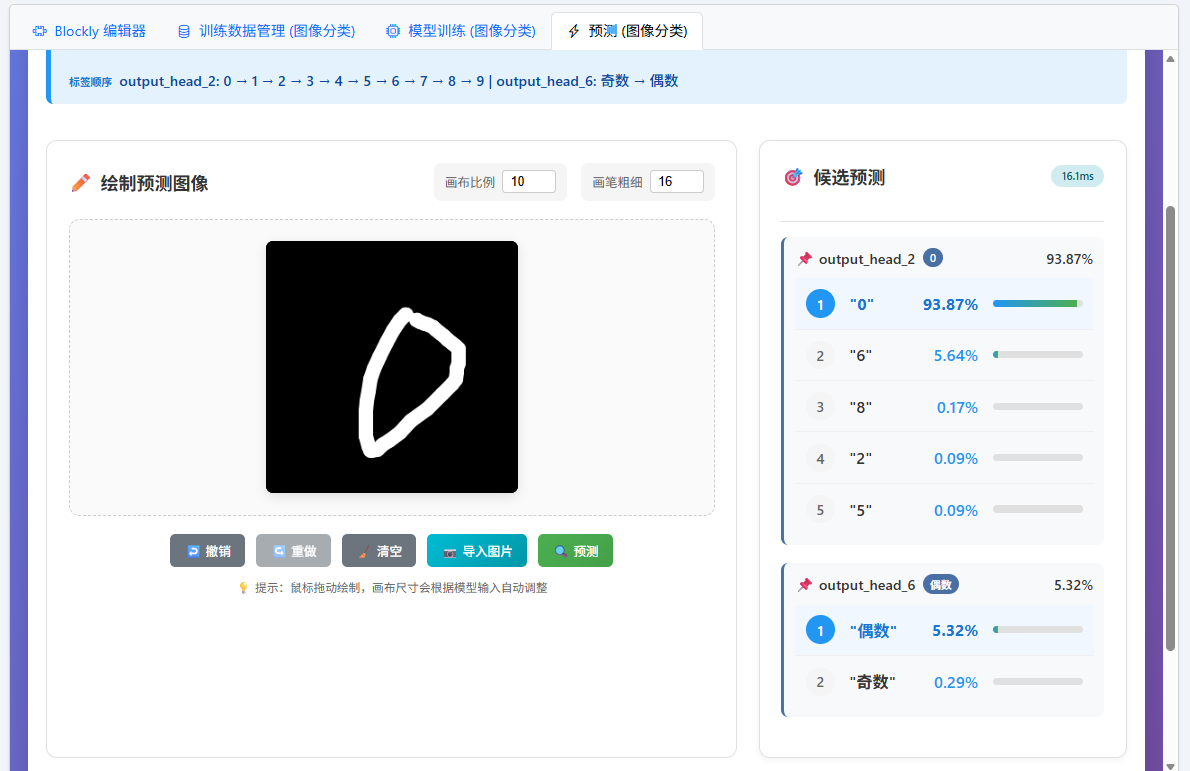Click the database icon on 训练数据管理 tab
The width and height of the screenshot is (1190, 771).
tap(184, 31)
